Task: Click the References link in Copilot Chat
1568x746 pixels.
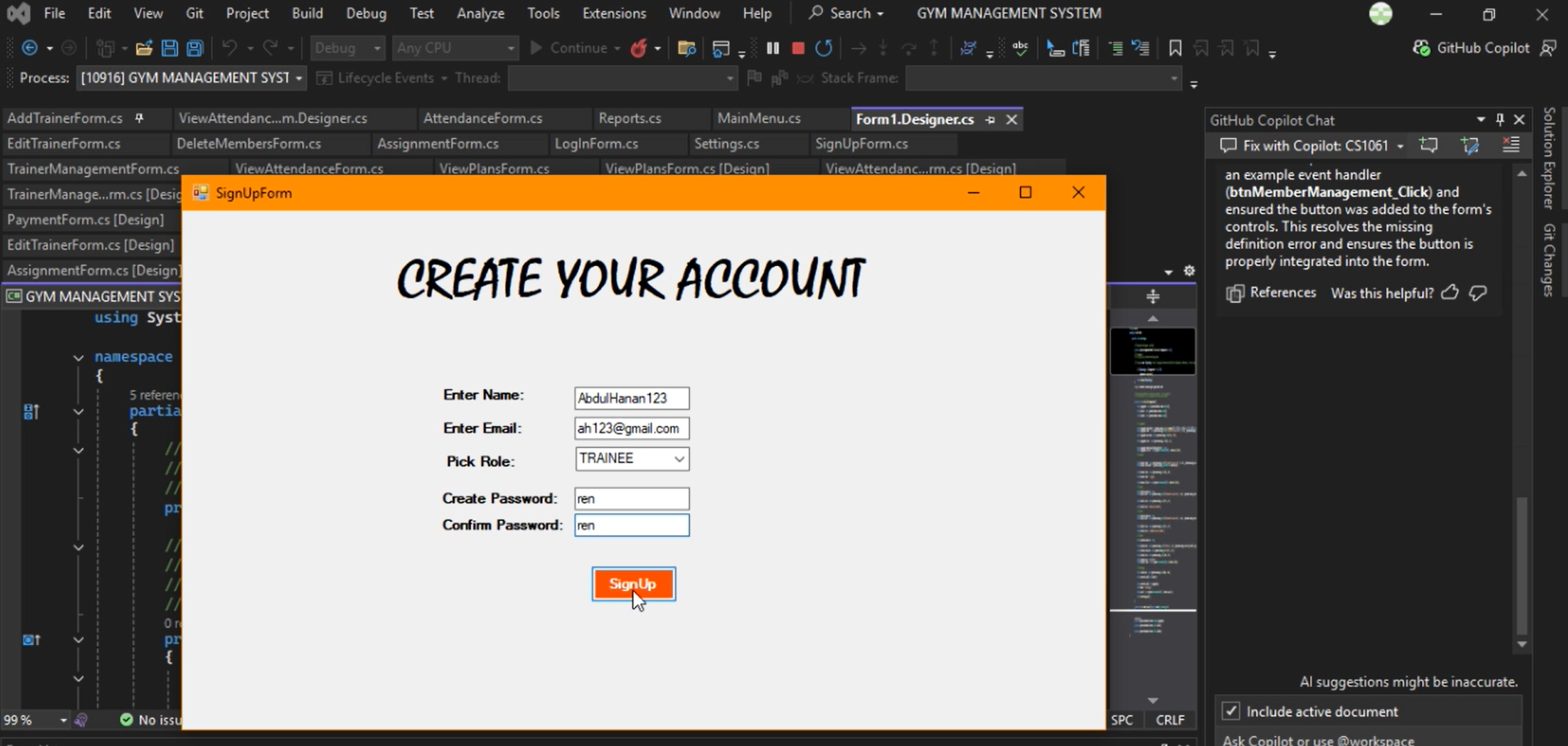Action: click(1282, 293)
